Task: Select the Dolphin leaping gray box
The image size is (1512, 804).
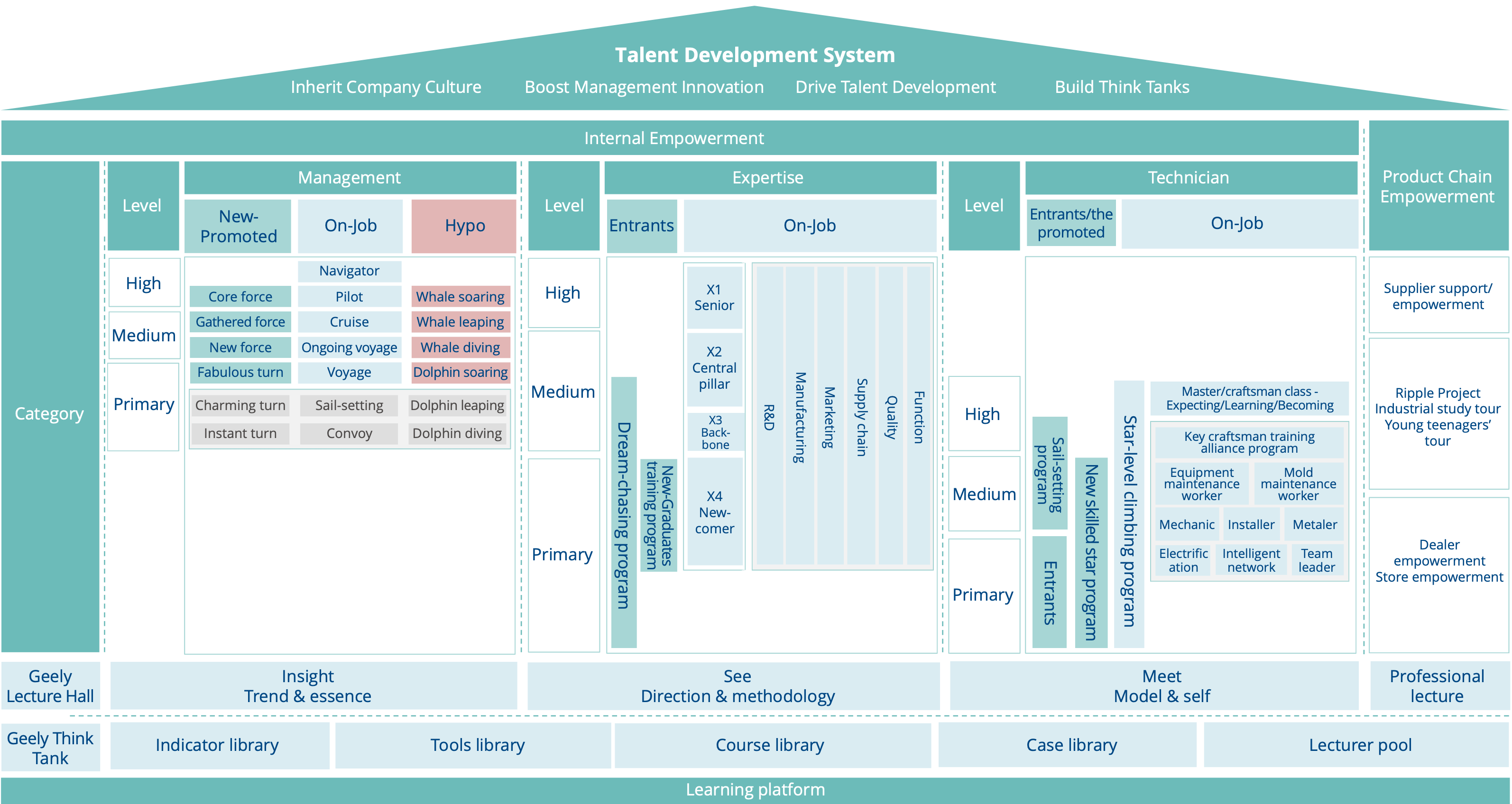Action: coord(457,405)
